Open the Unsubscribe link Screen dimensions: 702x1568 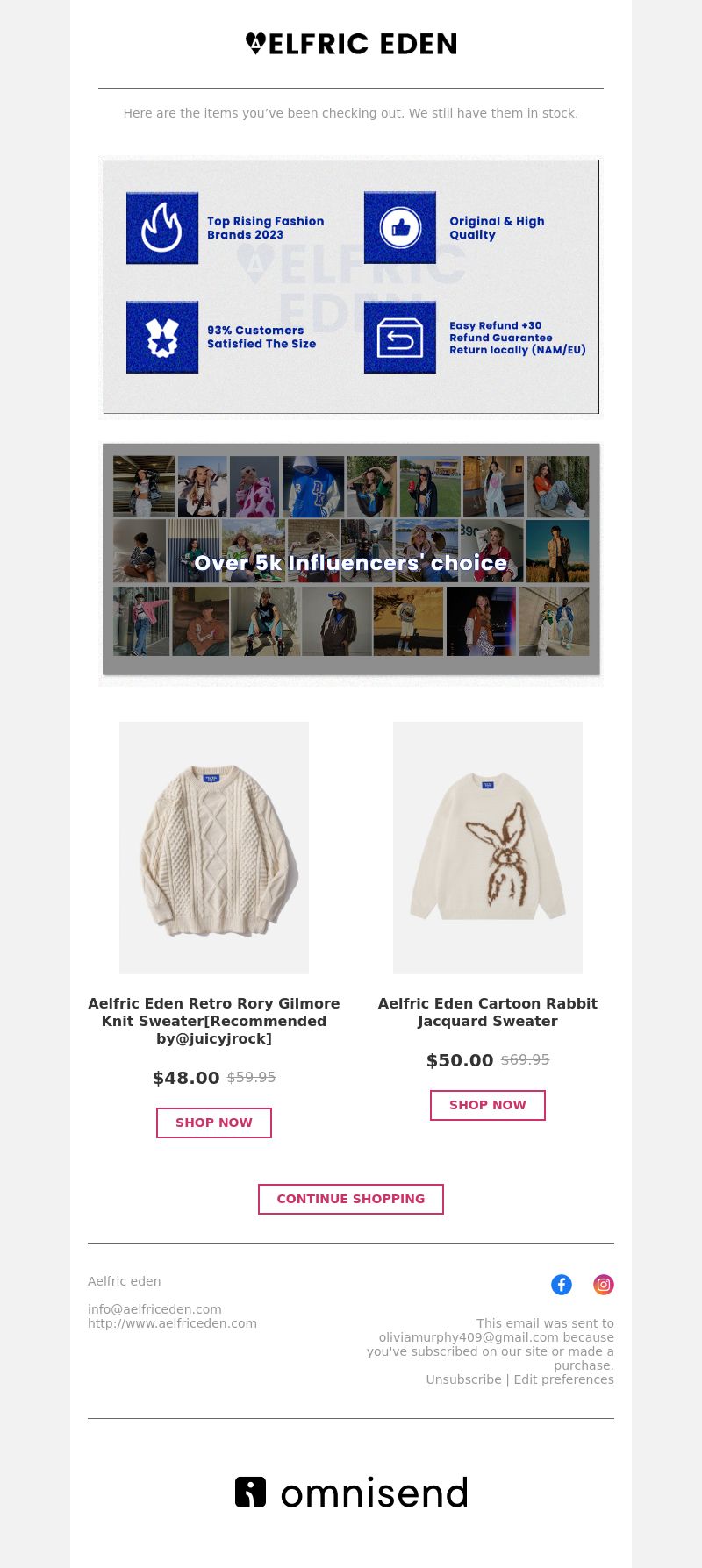tap(463, 1379)
